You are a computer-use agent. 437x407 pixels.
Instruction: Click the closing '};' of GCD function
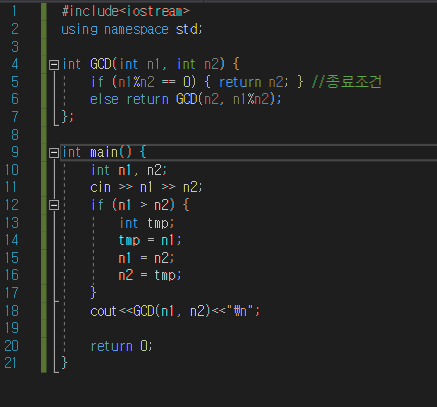coord(68,117)
